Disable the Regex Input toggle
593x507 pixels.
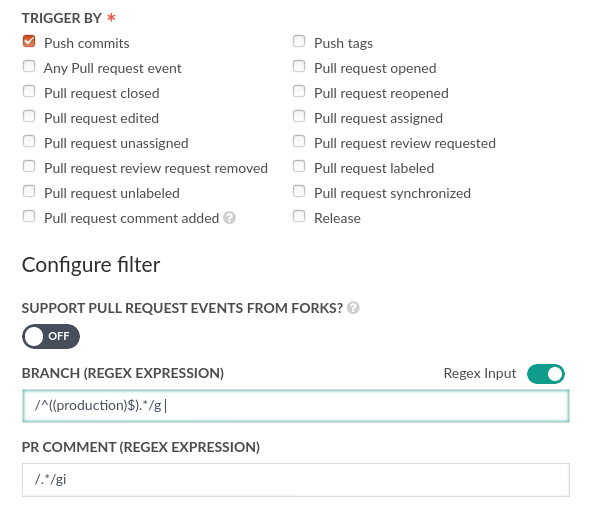tap(546, 374)
